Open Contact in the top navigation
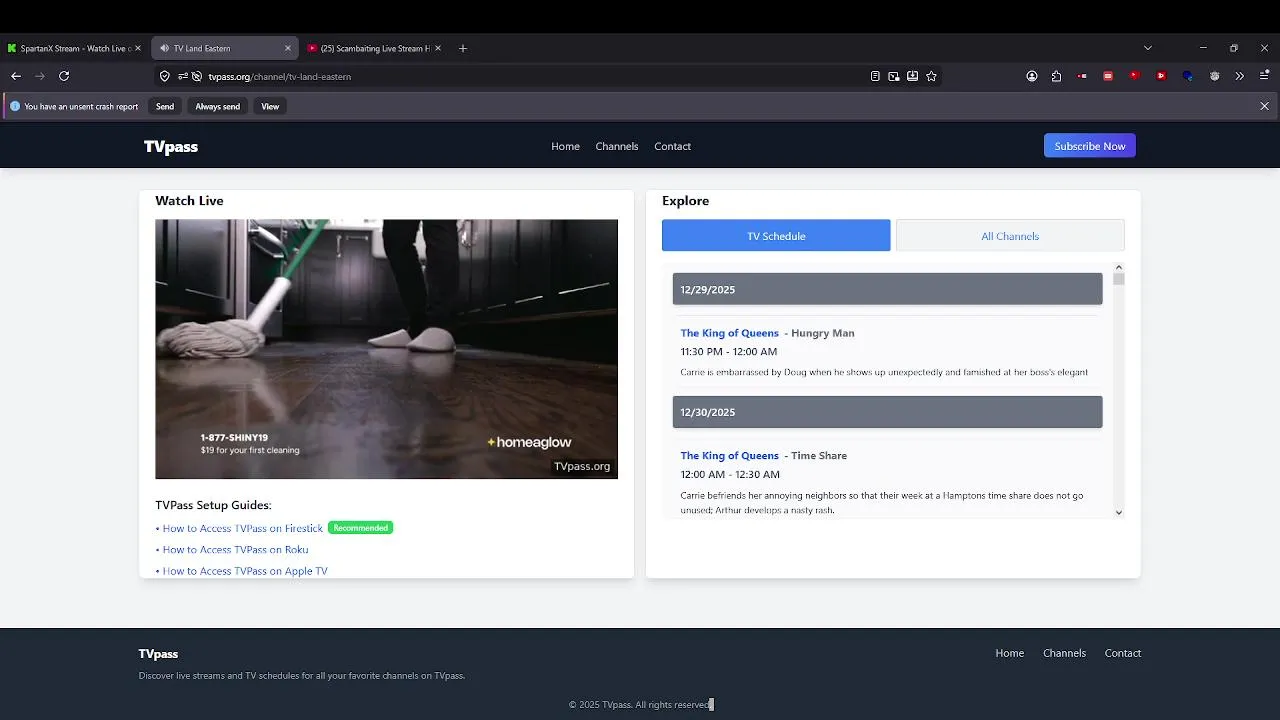The image size is (1280, 720). click(x=673, y=146)
